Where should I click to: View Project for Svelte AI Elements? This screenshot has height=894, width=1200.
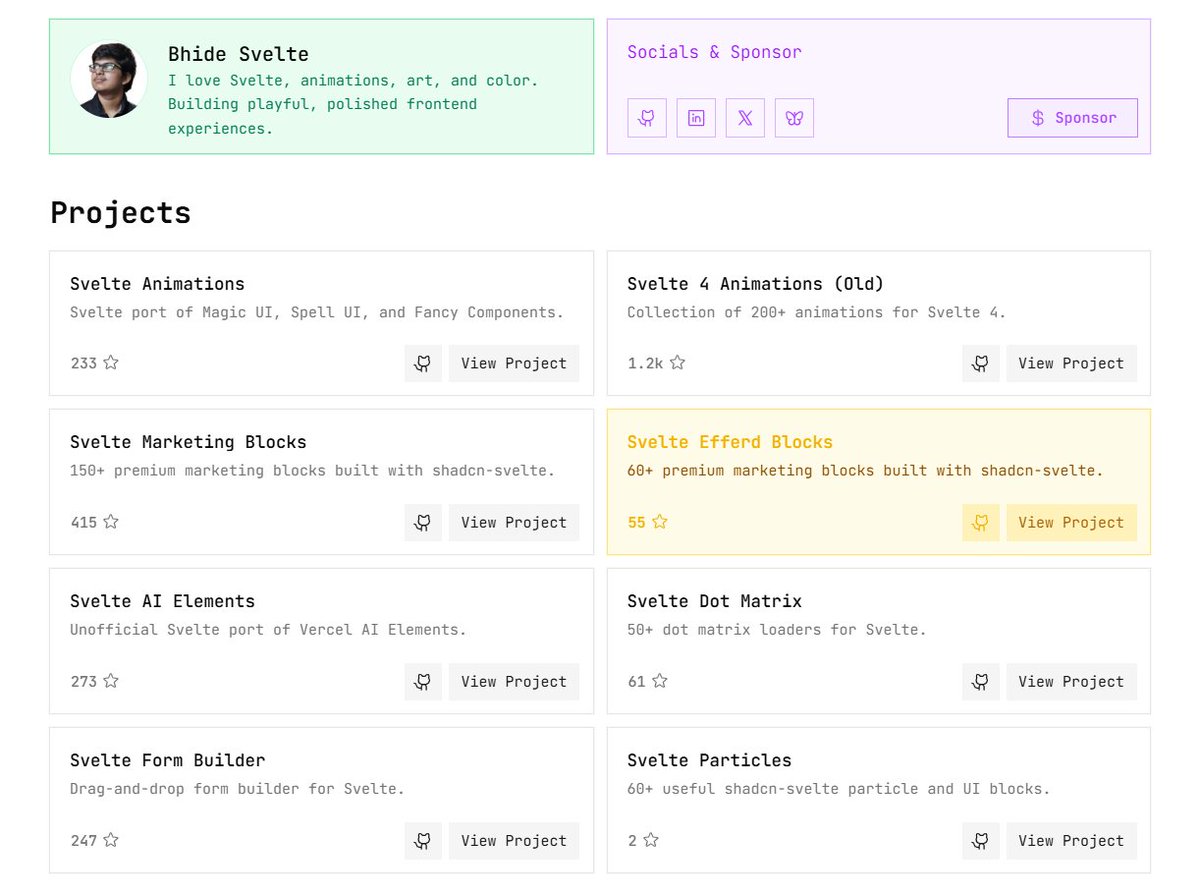[x=514, y=682]
